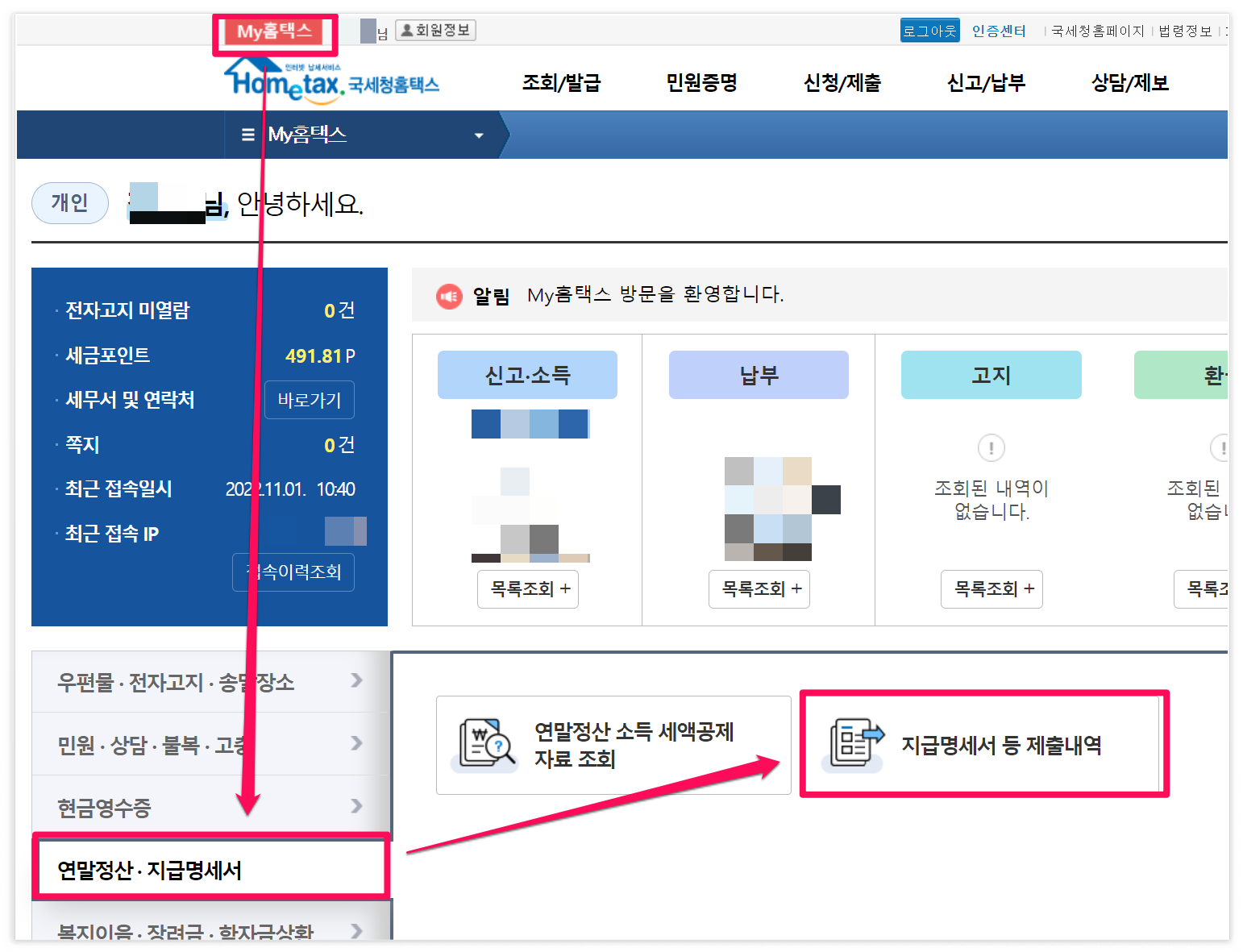Open 연말정산 소득 세액공제 자료 조회 card

613,745
